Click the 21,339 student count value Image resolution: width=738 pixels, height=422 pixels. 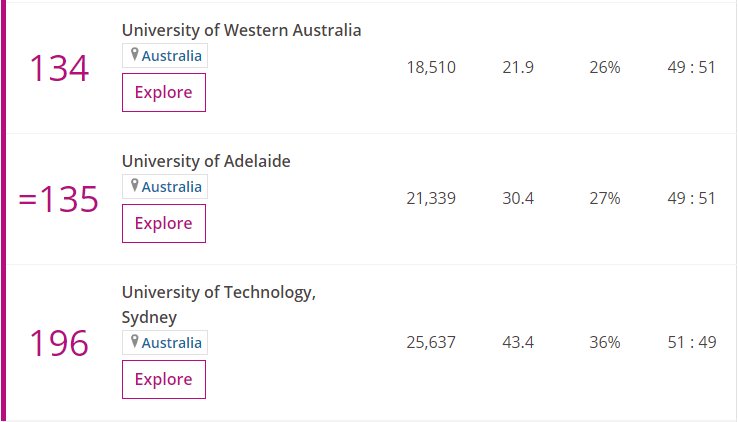(431, 199)
